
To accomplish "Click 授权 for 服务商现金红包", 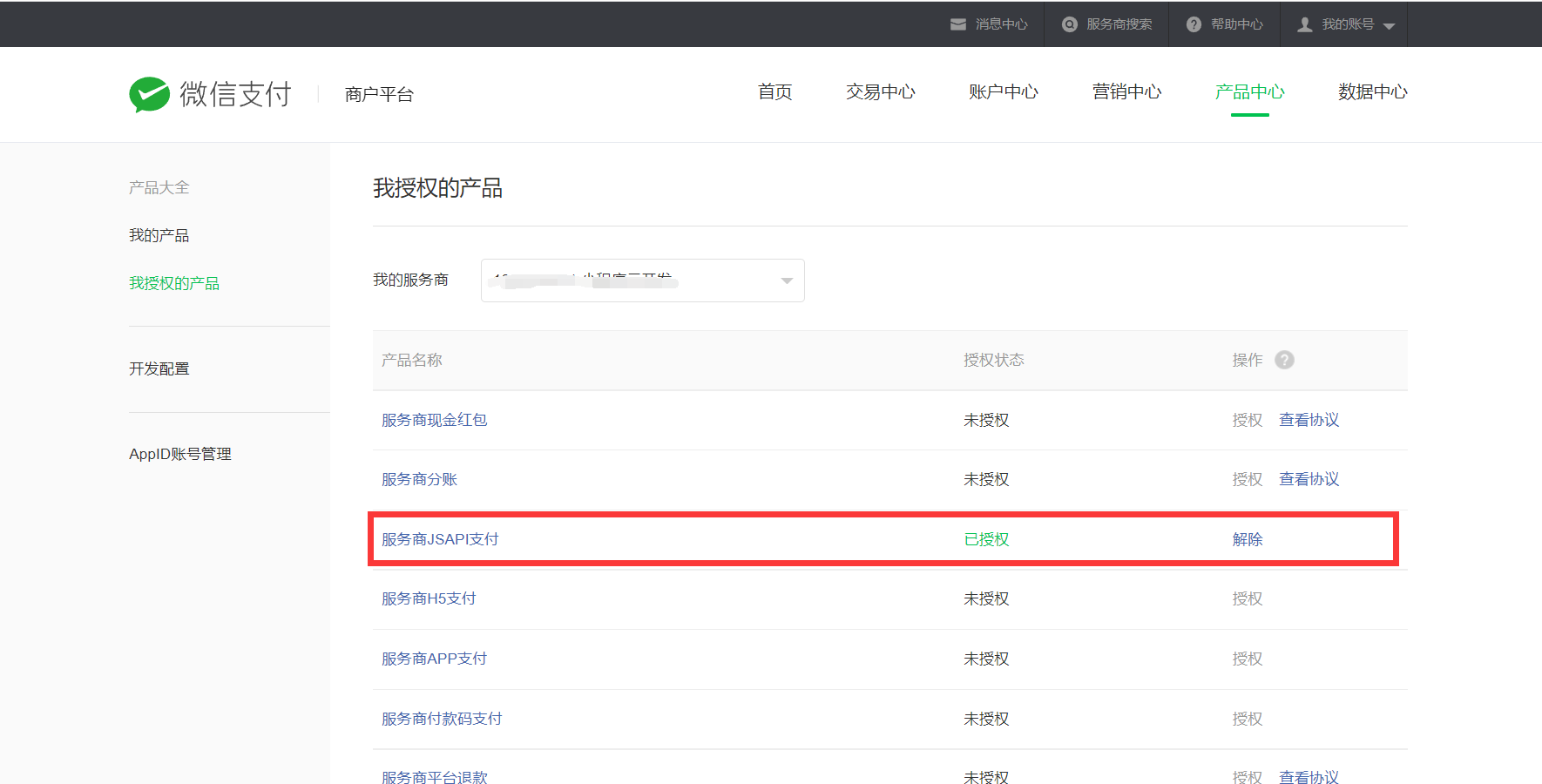I will click(x=1247, y=420).
